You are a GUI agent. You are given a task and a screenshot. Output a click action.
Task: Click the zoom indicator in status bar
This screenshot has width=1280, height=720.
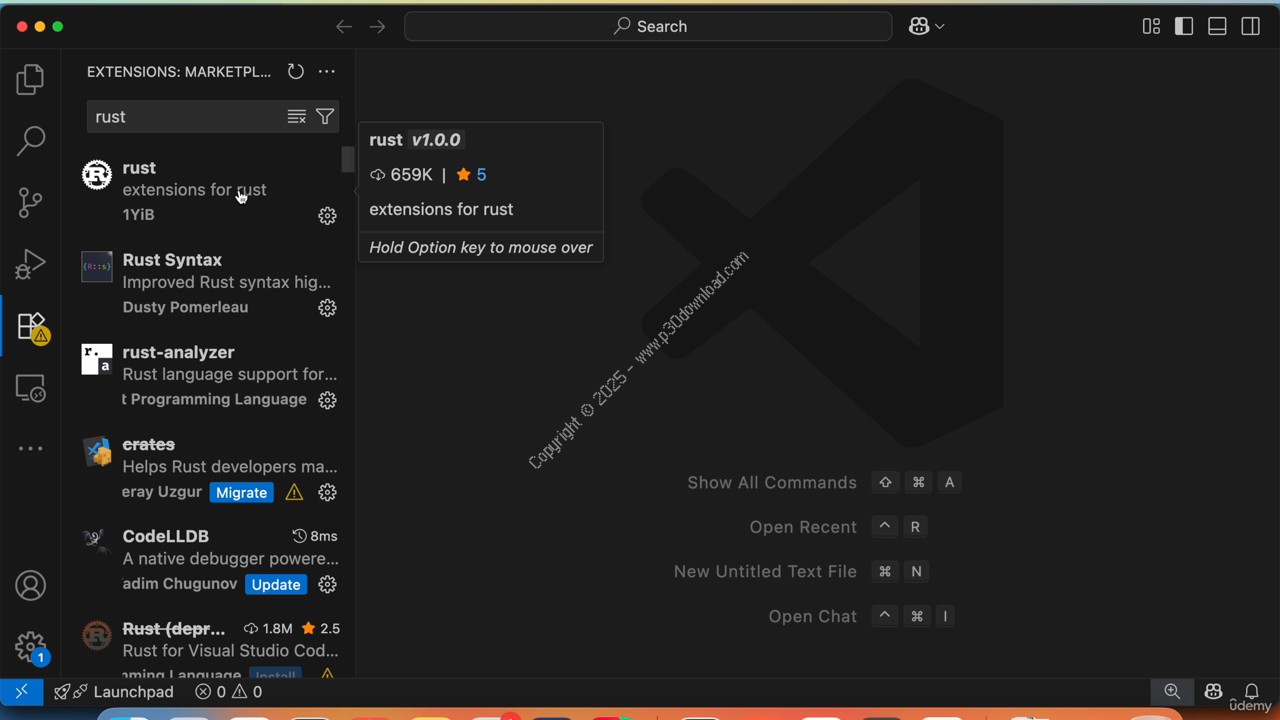[1172, 692]
